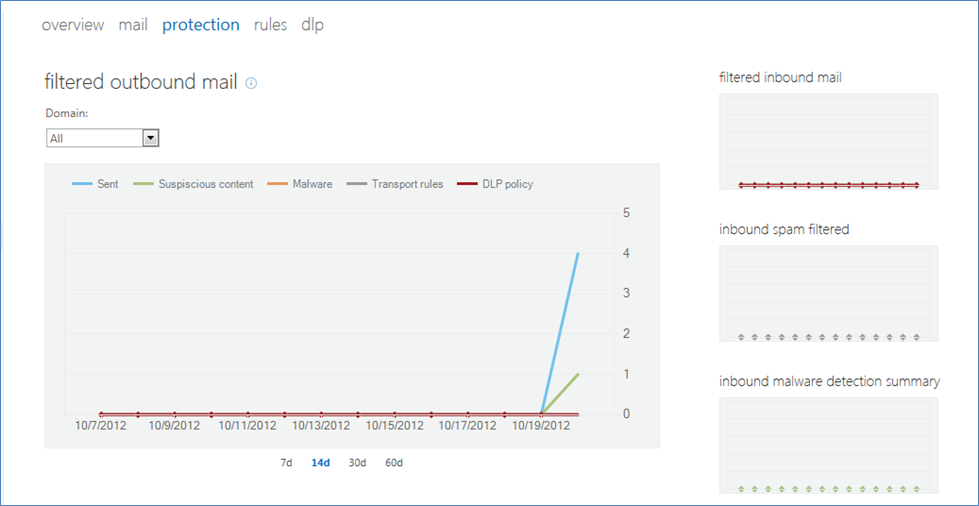Screen dimensions: 979x506
Task: Click the Domain field showing All
Action: 102,138
